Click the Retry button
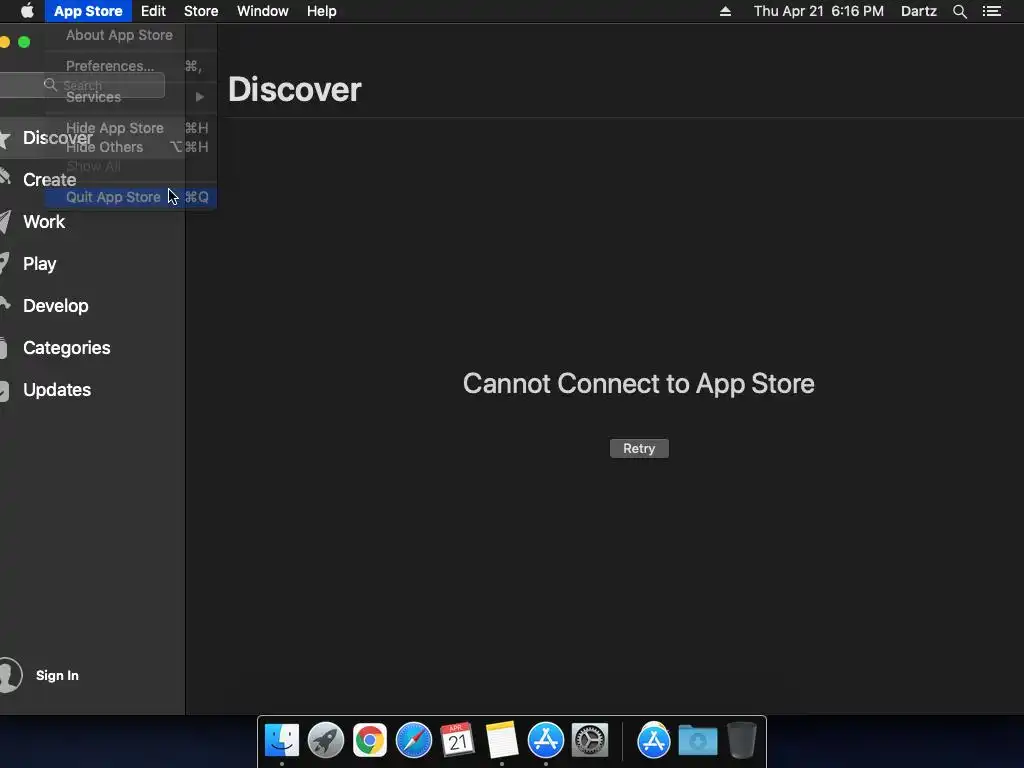The image size is (1024, 768). coord(639,449)
